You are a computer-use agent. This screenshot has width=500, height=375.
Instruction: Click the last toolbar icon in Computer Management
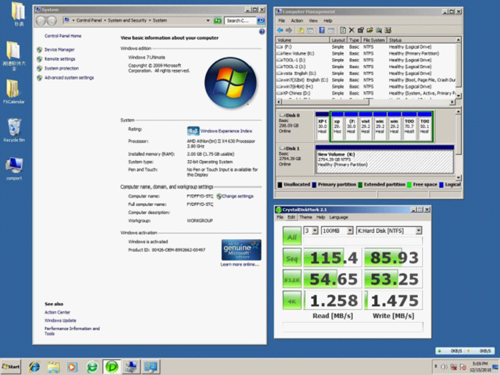(x=388, y=30)
